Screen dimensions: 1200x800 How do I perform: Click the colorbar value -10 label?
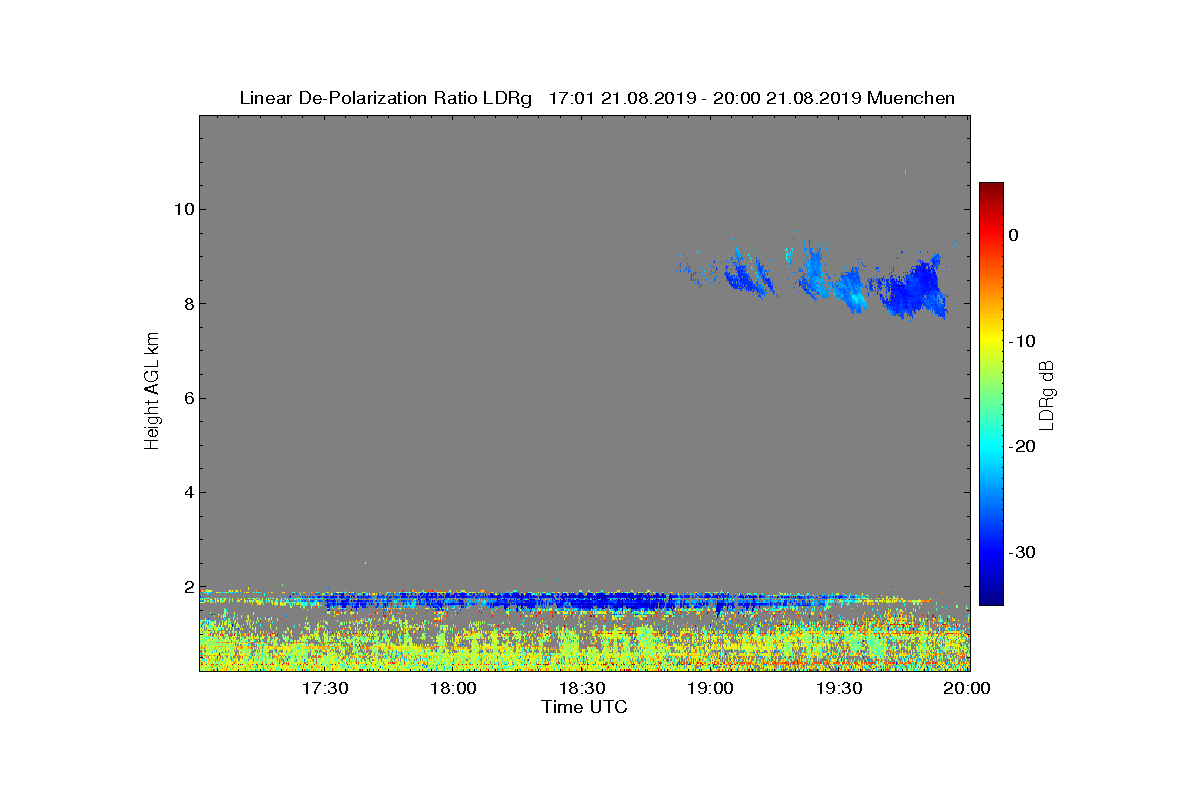[x=1020, y=341]
